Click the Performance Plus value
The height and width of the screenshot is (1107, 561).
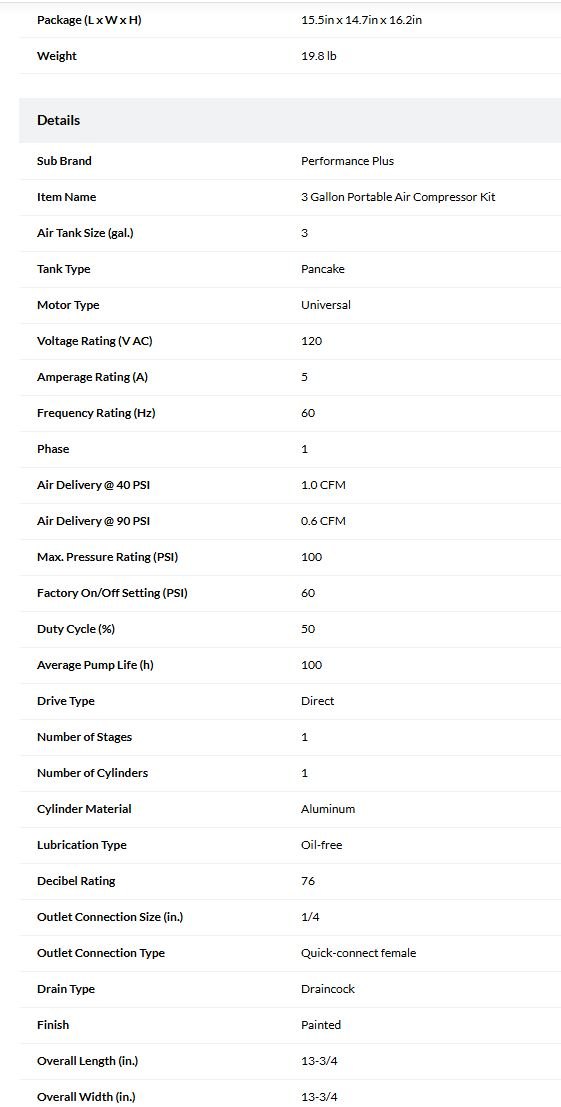tap(347, 161)
